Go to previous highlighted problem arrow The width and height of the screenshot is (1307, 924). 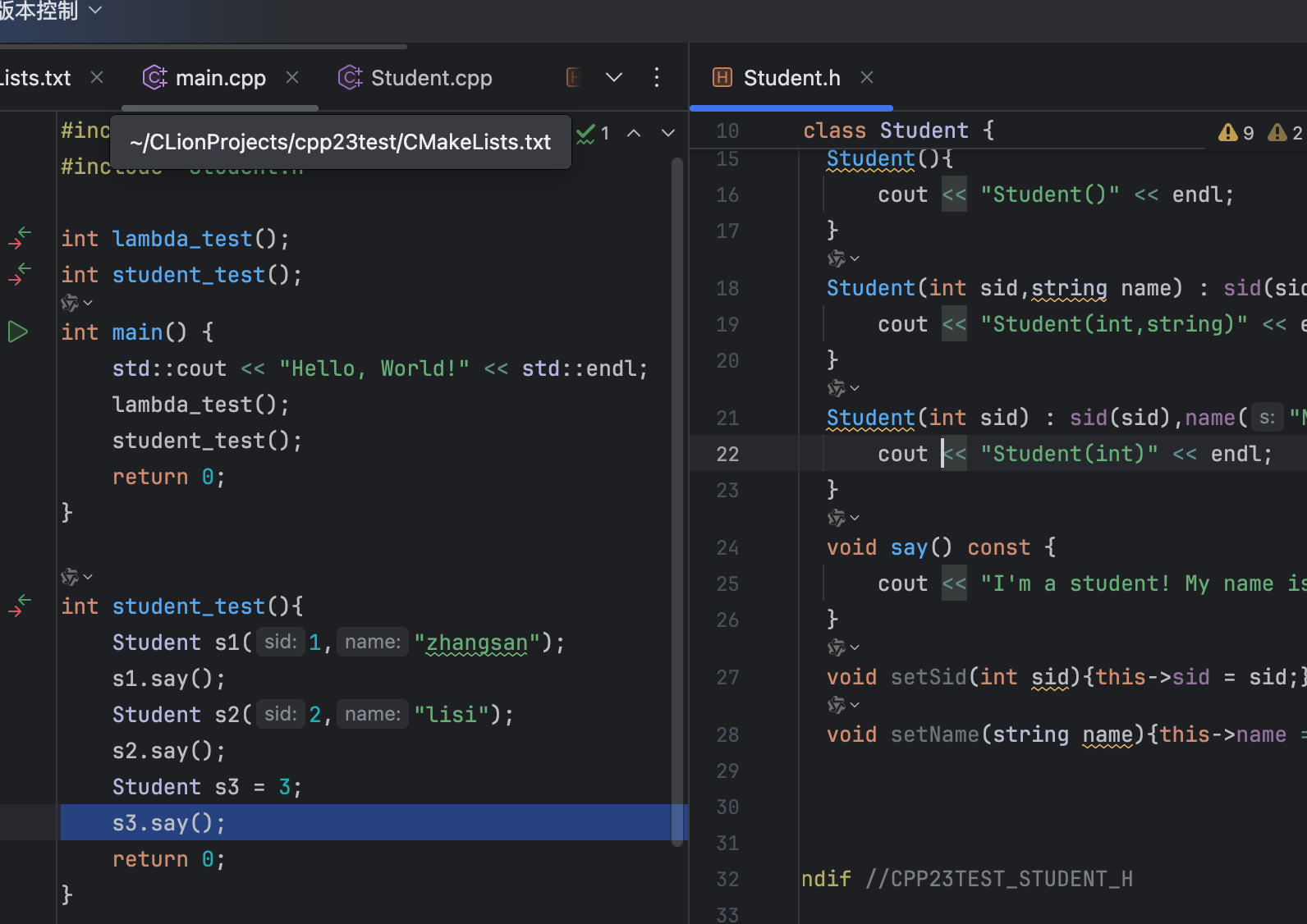pyautogui.click(x=634, y=133)
